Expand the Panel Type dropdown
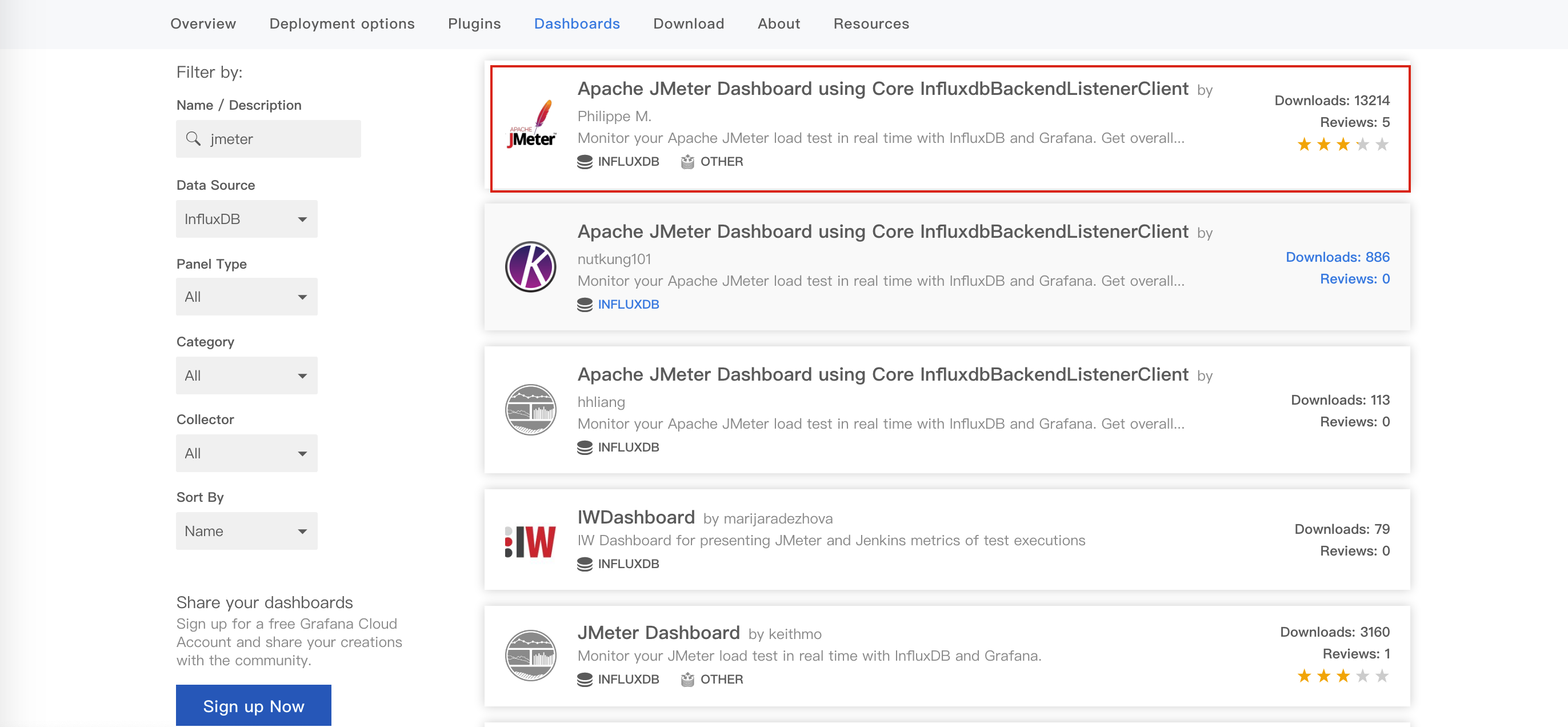Screen dimensions: 1568x727 246,297
